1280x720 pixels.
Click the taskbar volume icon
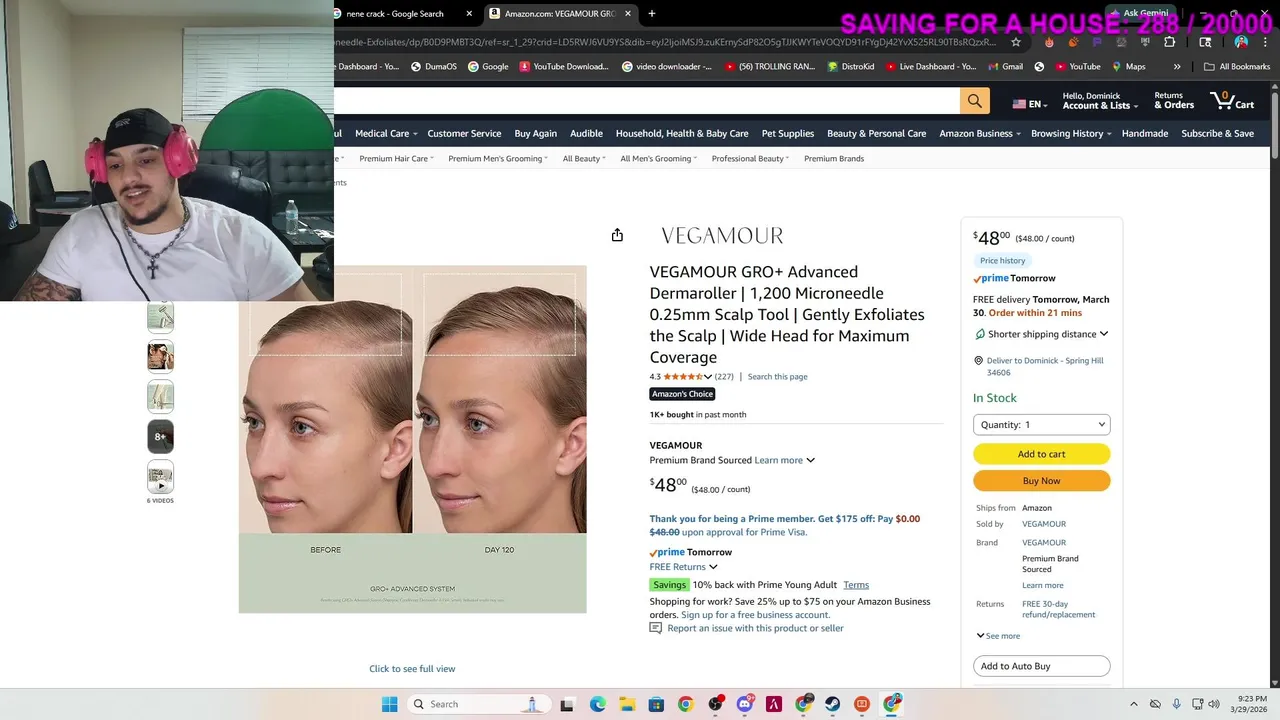point(1214,704)
